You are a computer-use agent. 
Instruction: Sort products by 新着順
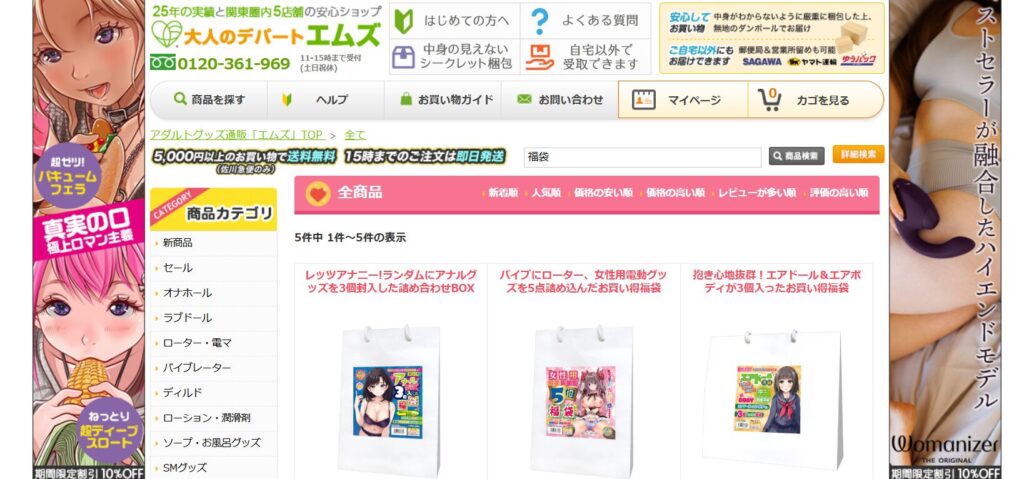pyautogui.click(x=503, y=193)
